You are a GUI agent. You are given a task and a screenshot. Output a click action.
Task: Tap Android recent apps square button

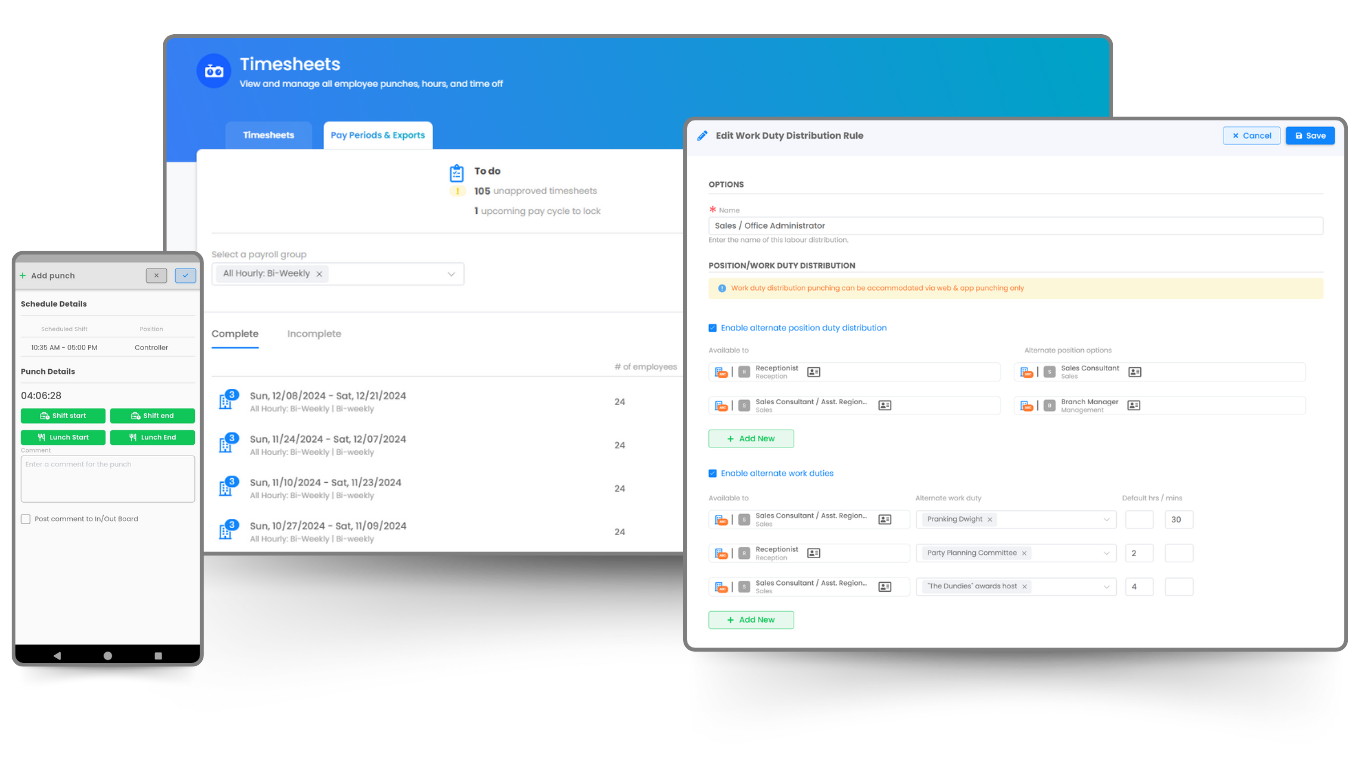pyautogui.click(x=158, y=655)
